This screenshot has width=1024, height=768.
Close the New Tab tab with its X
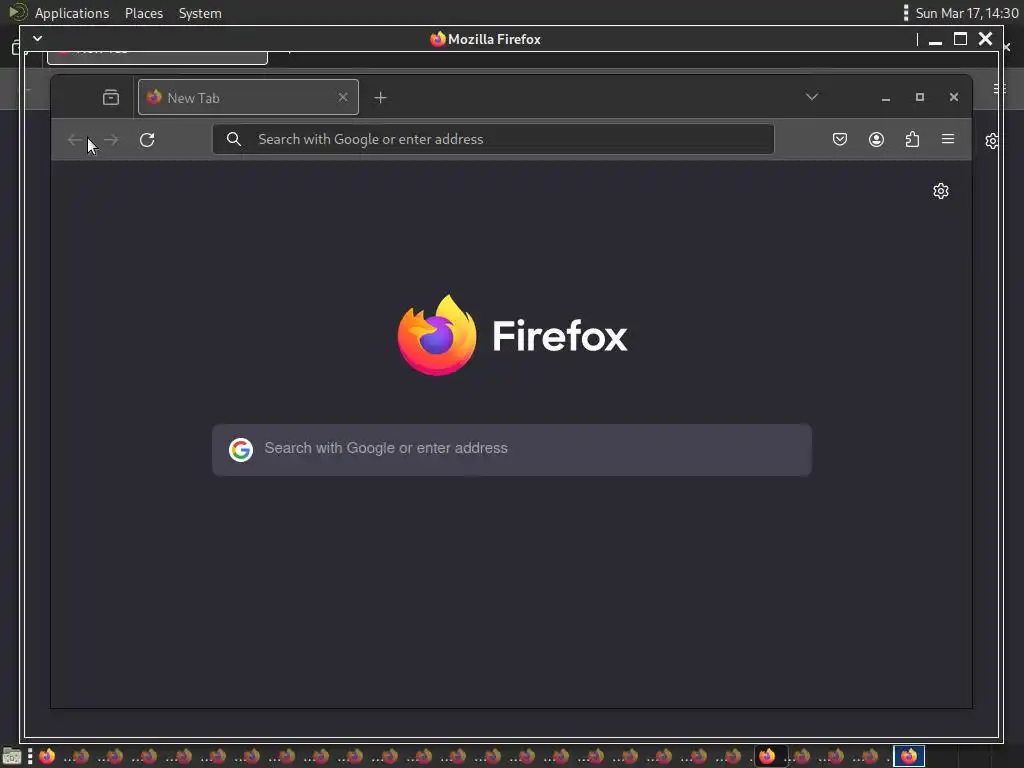(x=343, y=97)
